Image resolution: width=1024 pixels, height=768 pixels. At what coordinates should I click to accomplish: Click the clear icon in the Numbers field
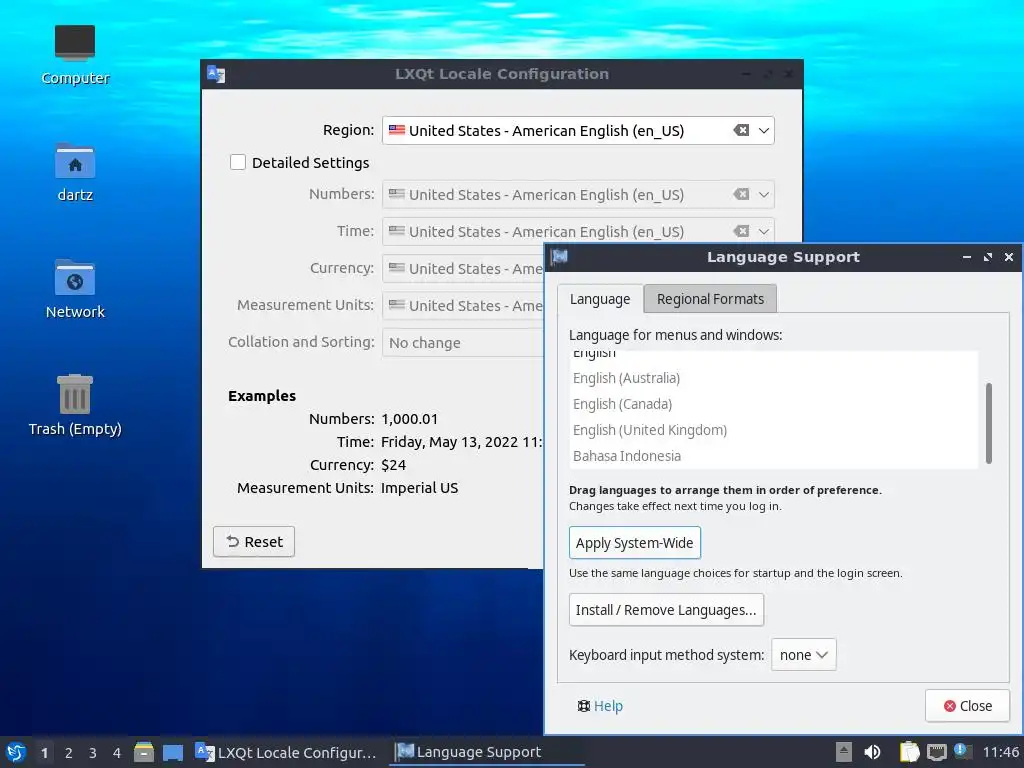coord(741,194)
